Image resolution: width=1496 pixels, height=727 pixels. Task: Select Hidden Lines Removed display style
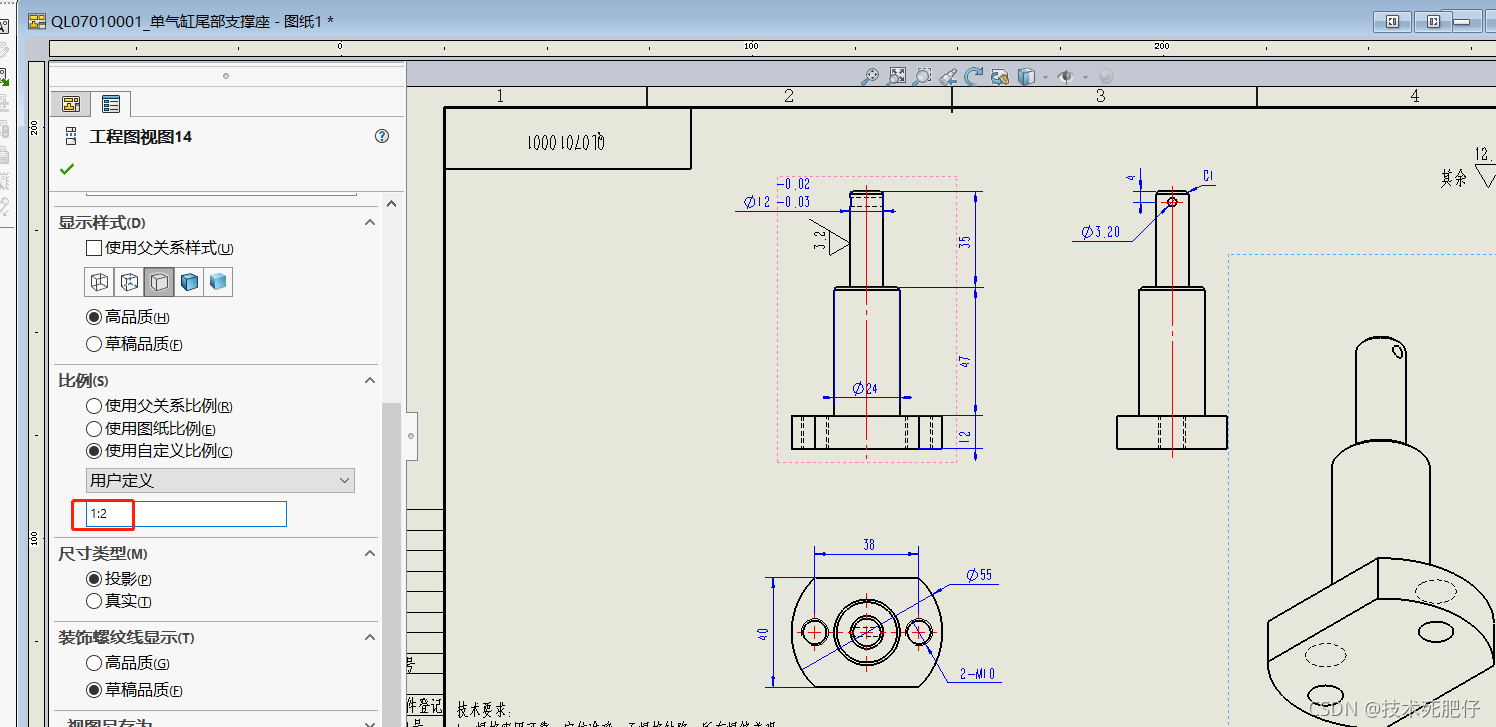tap(159, 282)
